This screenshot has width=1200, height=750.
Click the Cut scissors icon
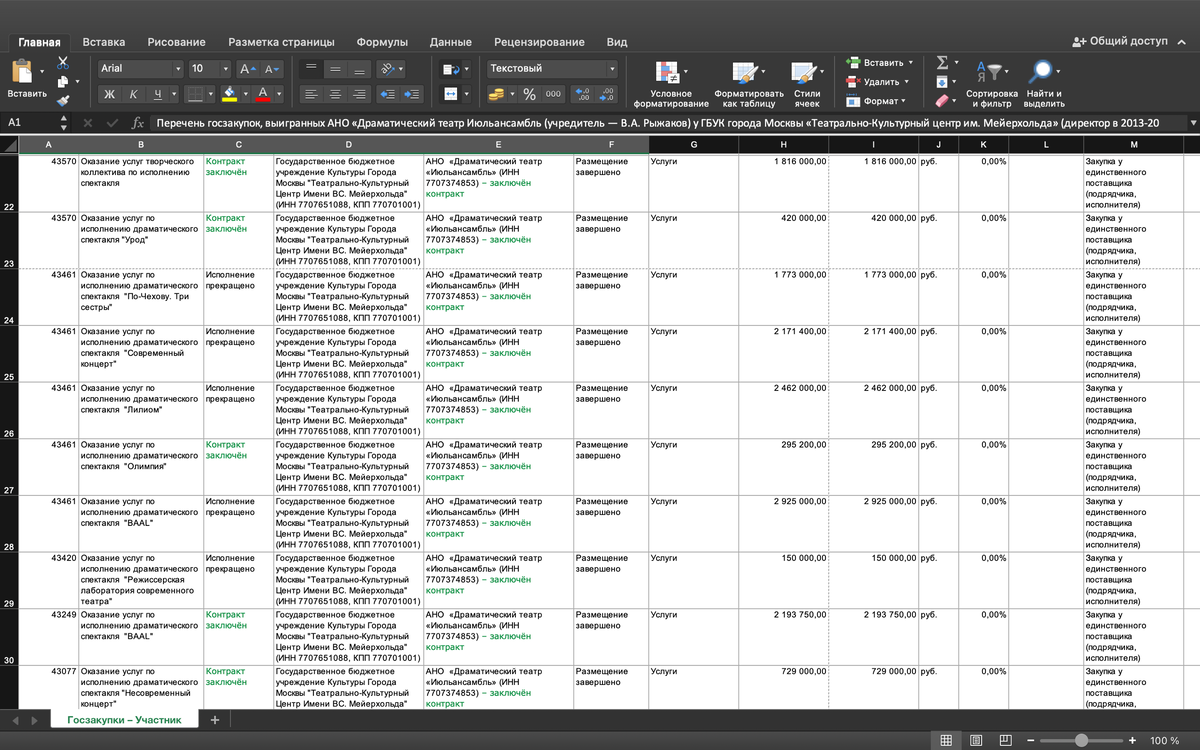(x=63, y=63)
